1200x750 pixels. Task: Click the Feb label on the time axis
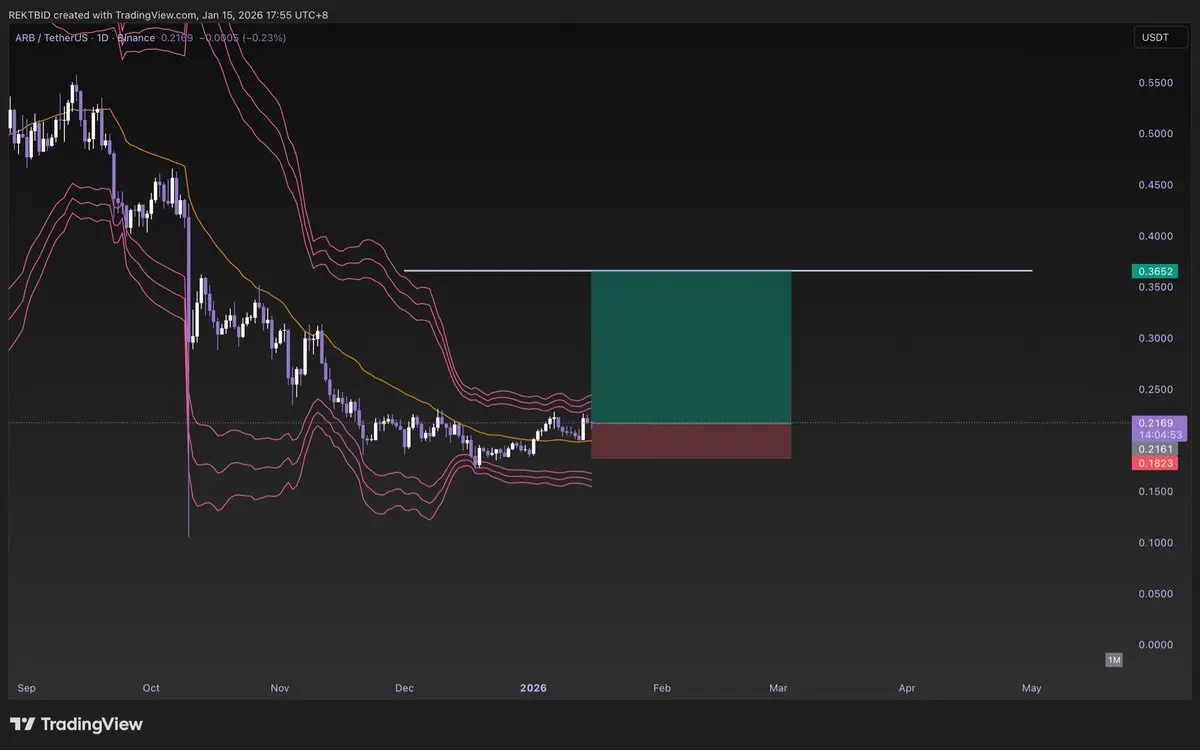pos(661,688)
